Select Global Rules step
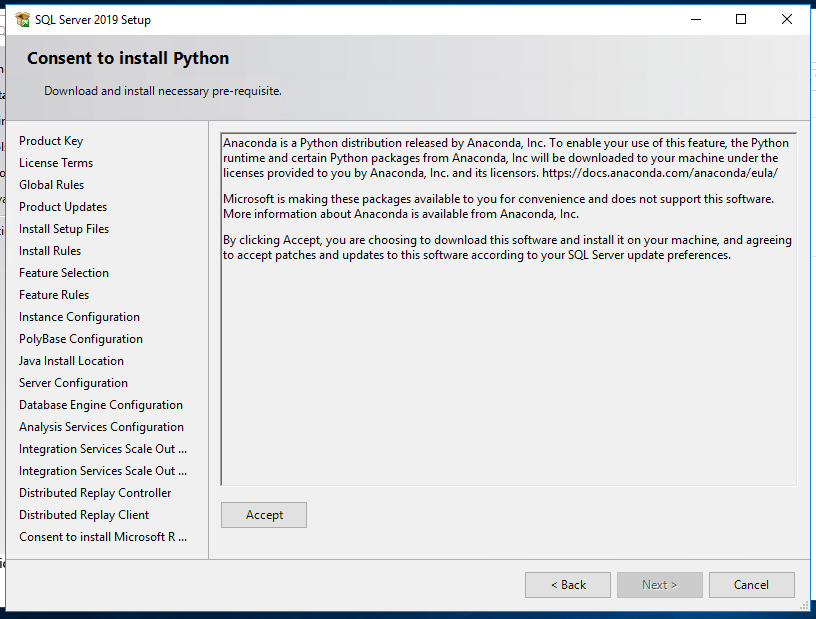Screen dimensions: 816x619 pyautogui.click(x=52, y=185)
